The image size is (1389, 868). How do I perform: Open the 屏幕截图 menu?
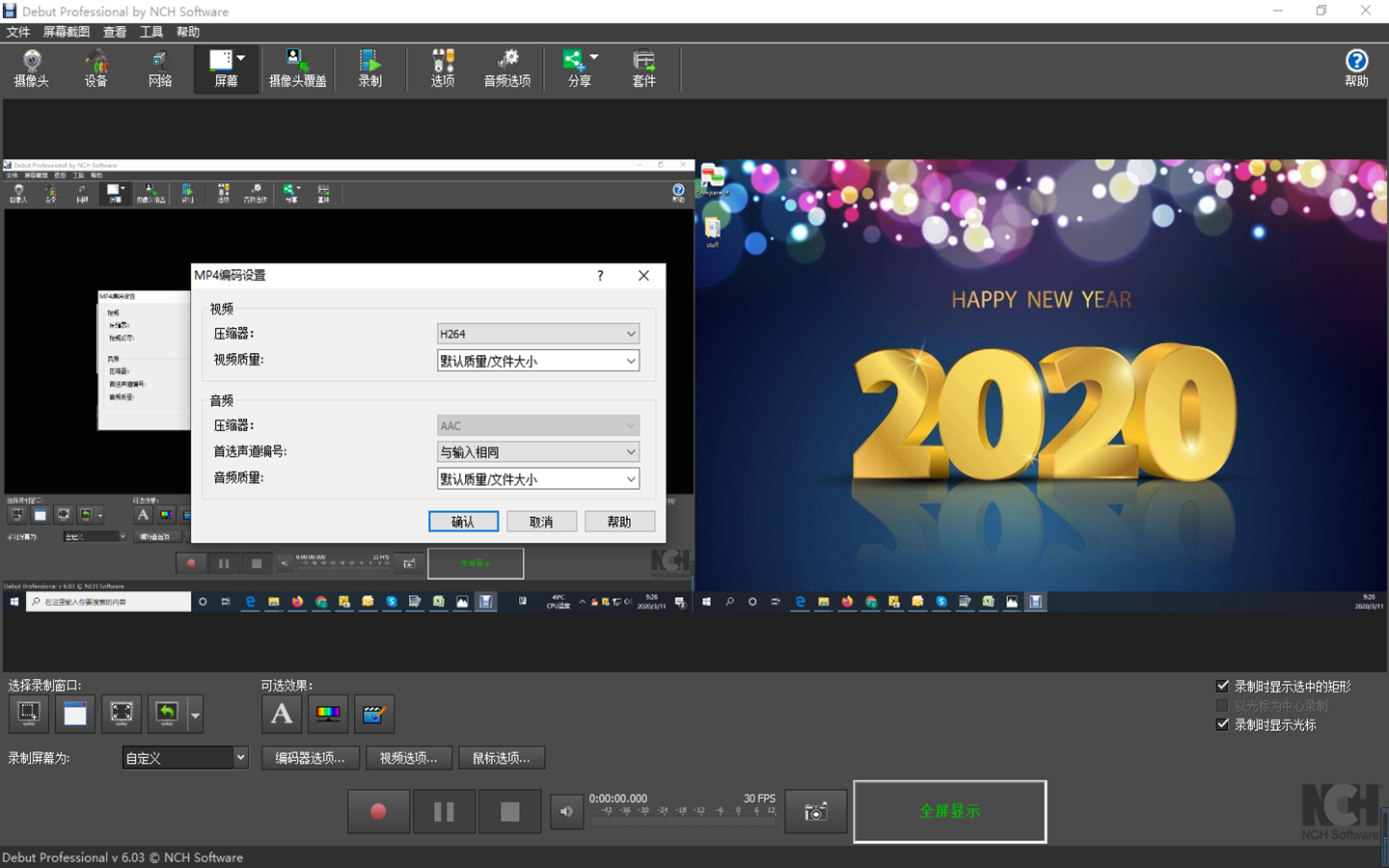pyautogui.click(x=66, y=32)
